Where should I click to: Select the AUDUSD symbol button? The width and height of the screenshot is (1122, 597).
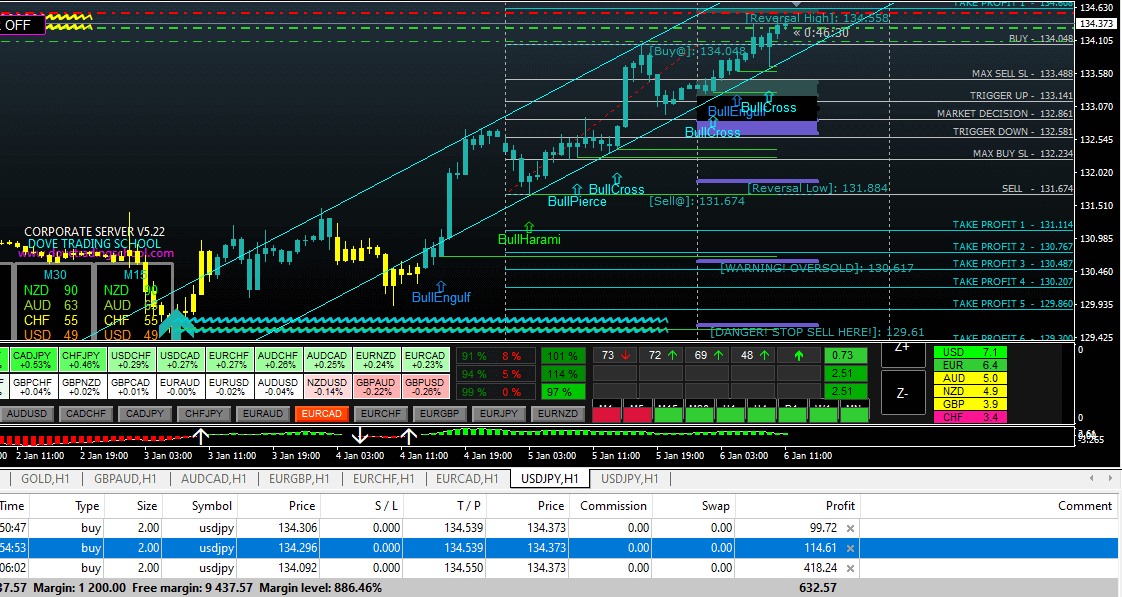[x=27, y=413]
